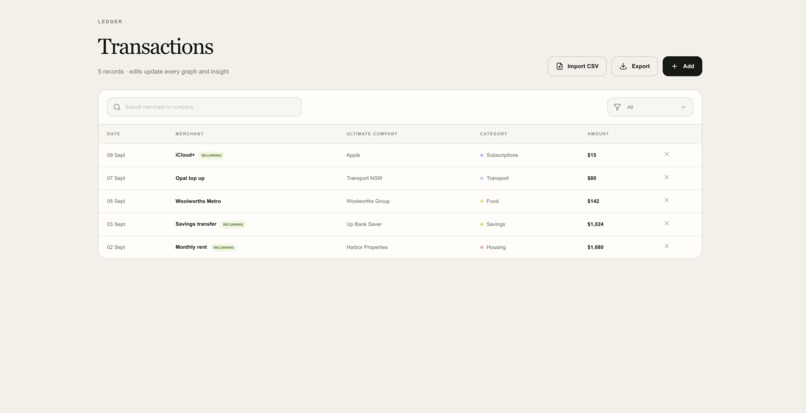This screenshot has height=413, width=806.
Task: Click the Recurring badge on iCloud+
Action: click(211, 155)
